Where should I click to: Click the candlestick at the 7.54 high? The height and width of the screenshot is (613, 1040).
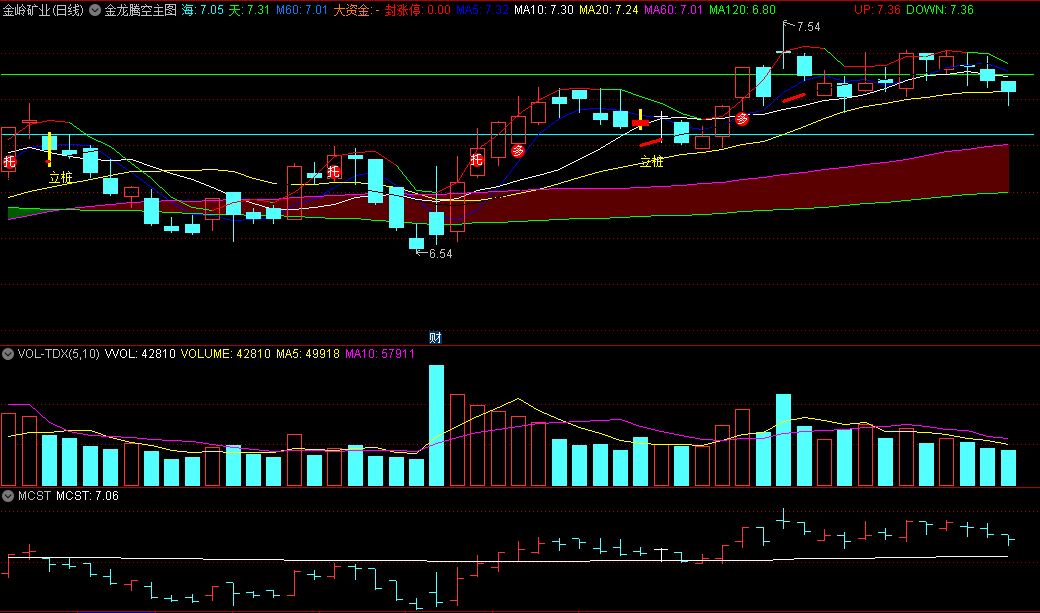click(x=783, y=45)
